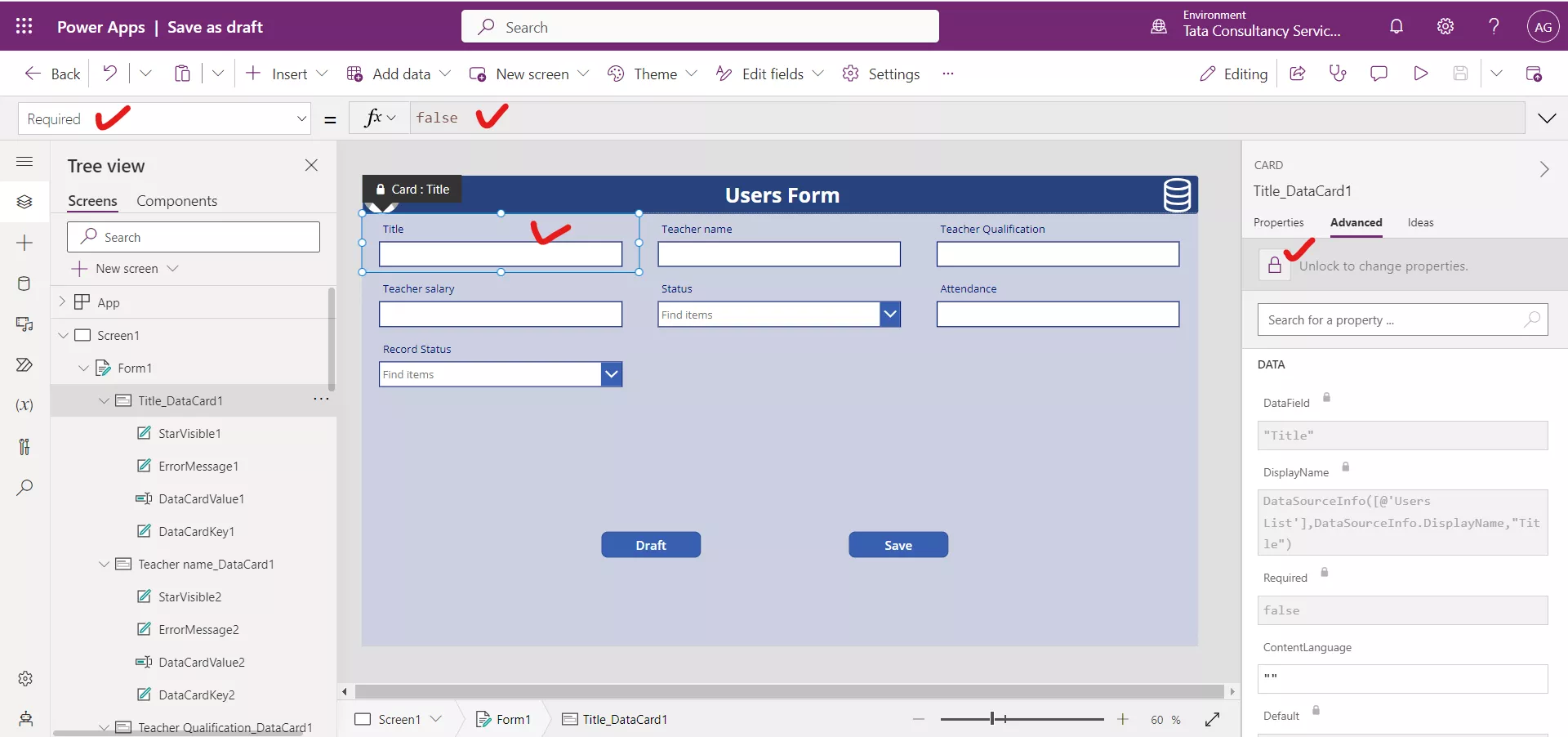Open the Status field's Find items dropdown
The image size is (1568, 737).
tap(890, 314)
